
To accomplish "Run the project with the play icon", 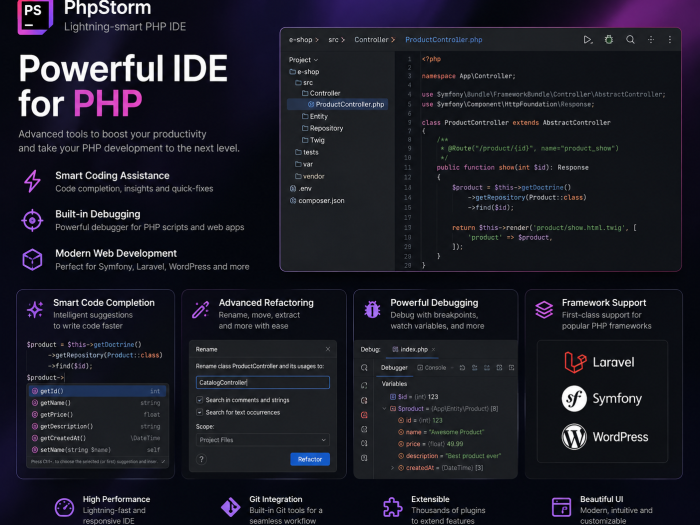I will pyautogui.click(x=588, y=40).
